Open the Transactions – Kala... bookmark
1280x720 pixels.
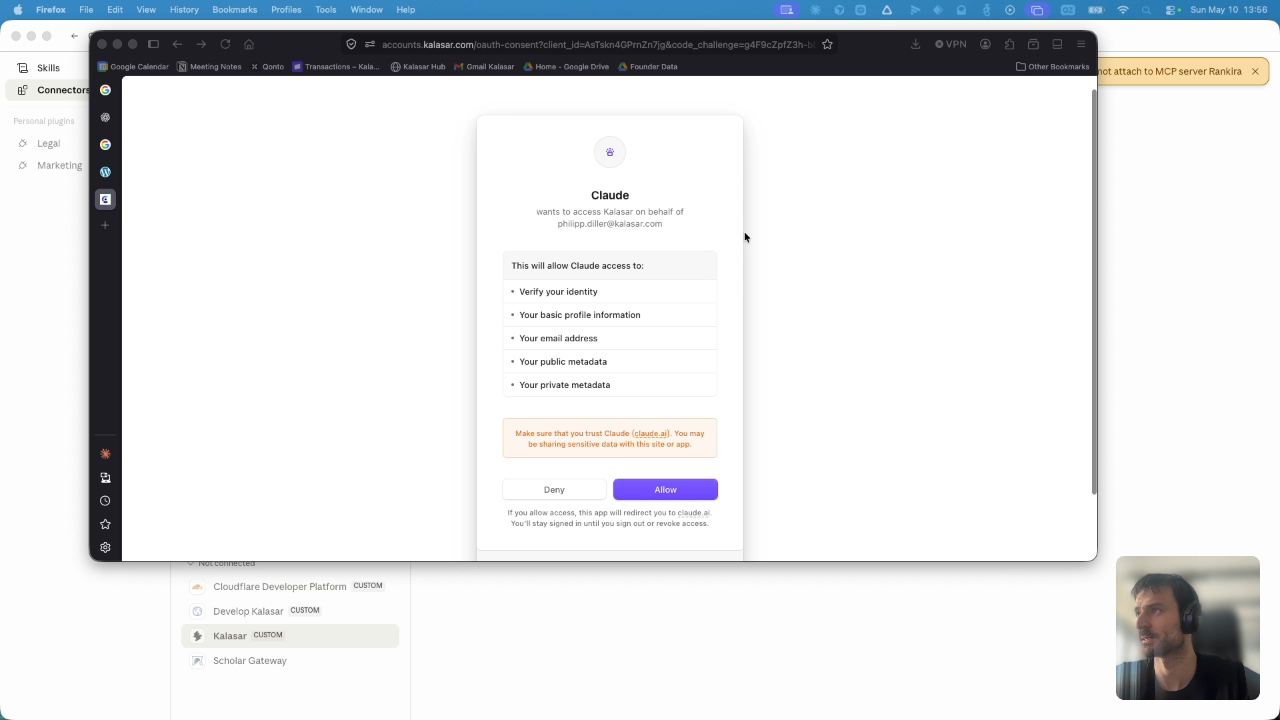tap(336, 67)
